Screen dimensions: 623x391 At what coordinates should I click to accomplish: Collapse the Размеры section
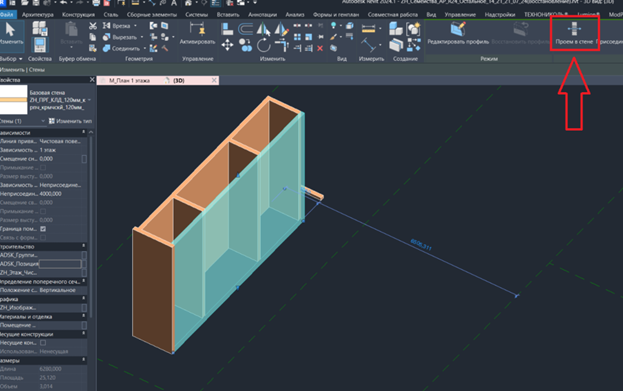tap(83, 360)
